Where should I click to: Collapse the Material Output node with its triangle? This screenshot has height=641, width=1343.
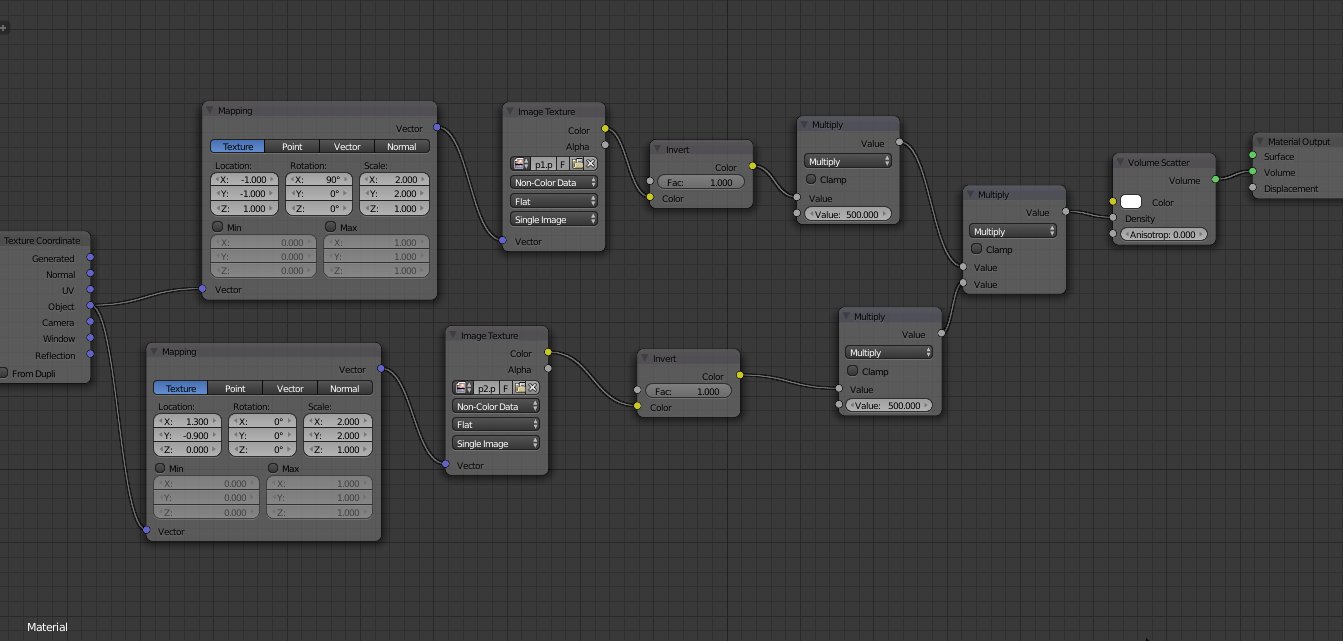tap(1260, 142)
